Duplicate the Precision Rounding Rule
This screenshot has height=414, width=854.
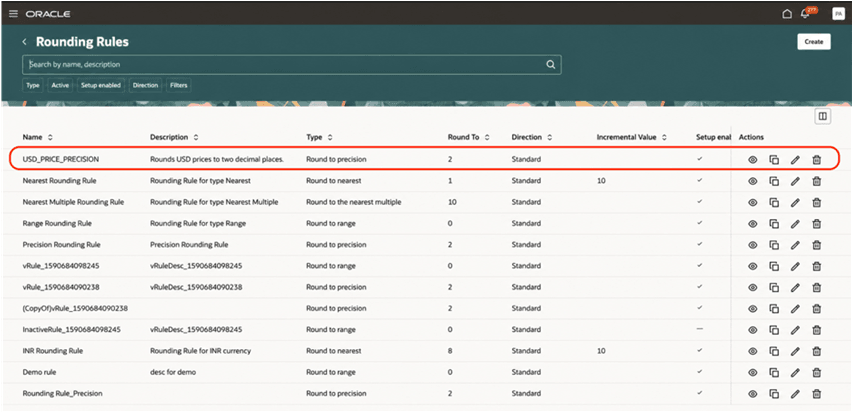[x=774, y=245]
